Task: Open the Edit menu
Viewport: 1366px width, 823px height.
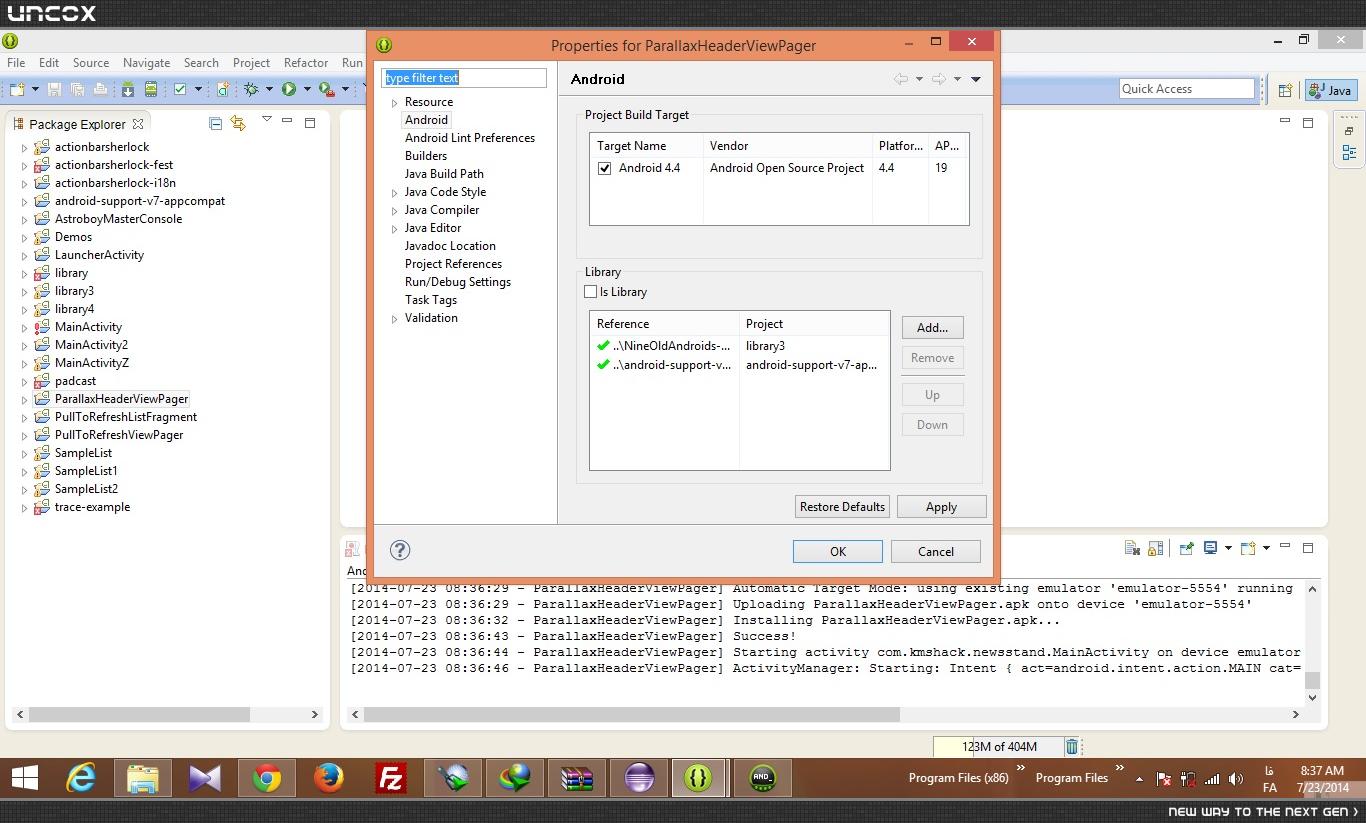Action: coord(48,62)
